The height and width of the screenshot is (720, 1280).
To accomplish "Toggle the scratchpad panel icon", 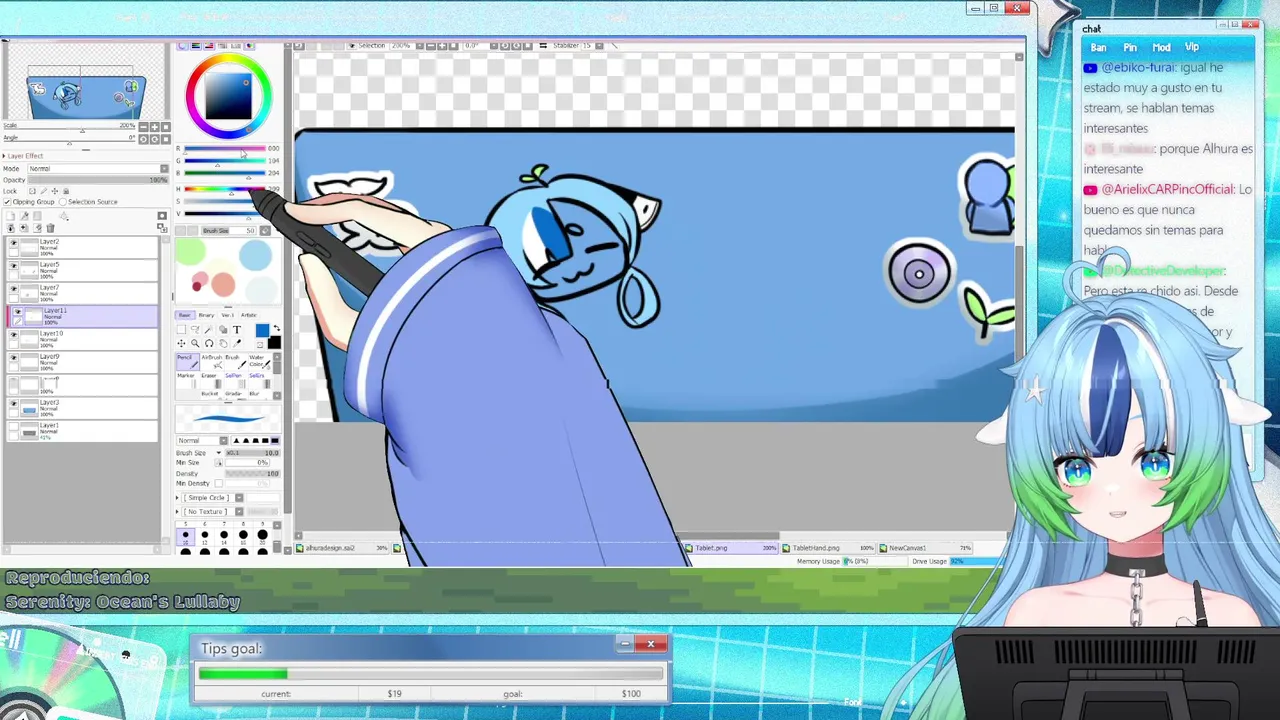I will point(249,46).
